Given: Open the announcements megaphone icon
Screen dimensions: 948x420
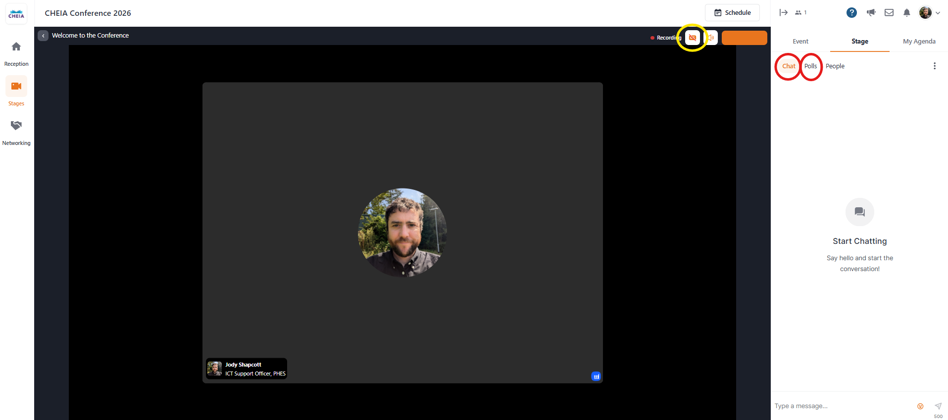Looking at the screenshot, I should pos(871,13).
